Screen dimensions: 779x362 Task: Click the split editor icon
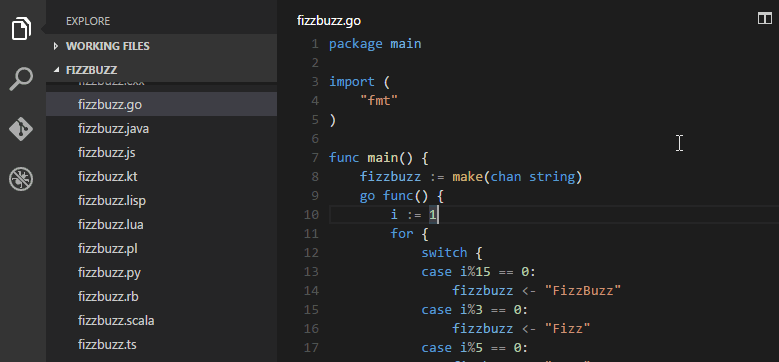coord(765,19)
